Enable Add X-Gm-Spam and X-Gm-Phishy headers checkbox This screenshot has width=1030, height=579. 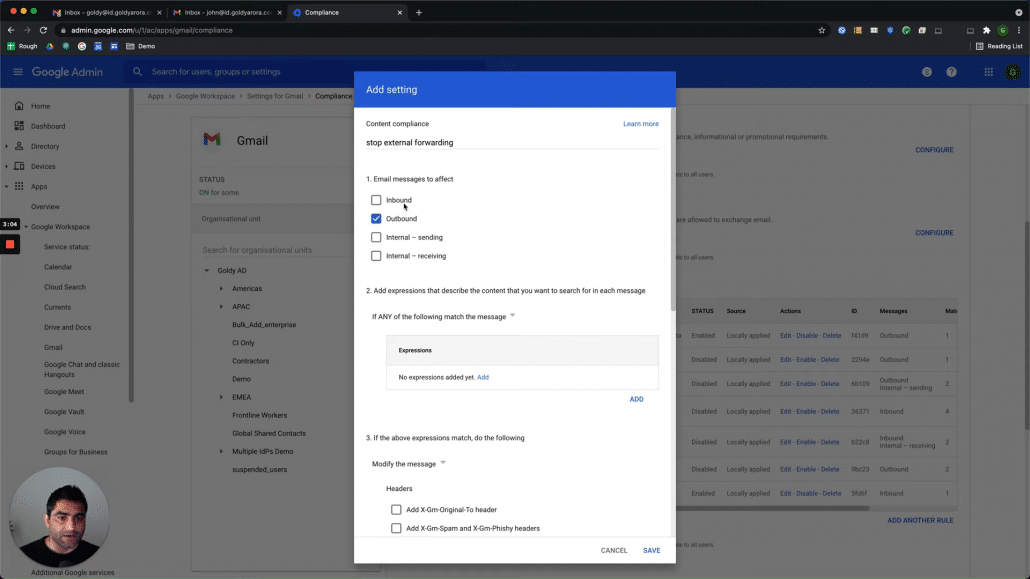[396, 528]
